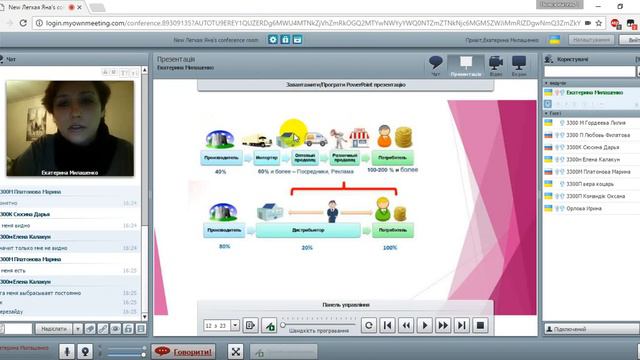Jump to the first slide

tap(387, 325)
